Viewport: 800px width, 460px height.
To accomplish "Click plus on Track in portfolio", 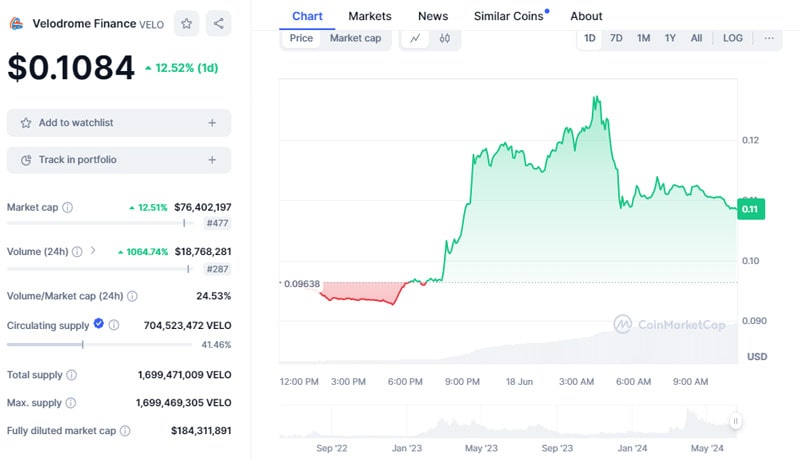I will click(212, 160).
